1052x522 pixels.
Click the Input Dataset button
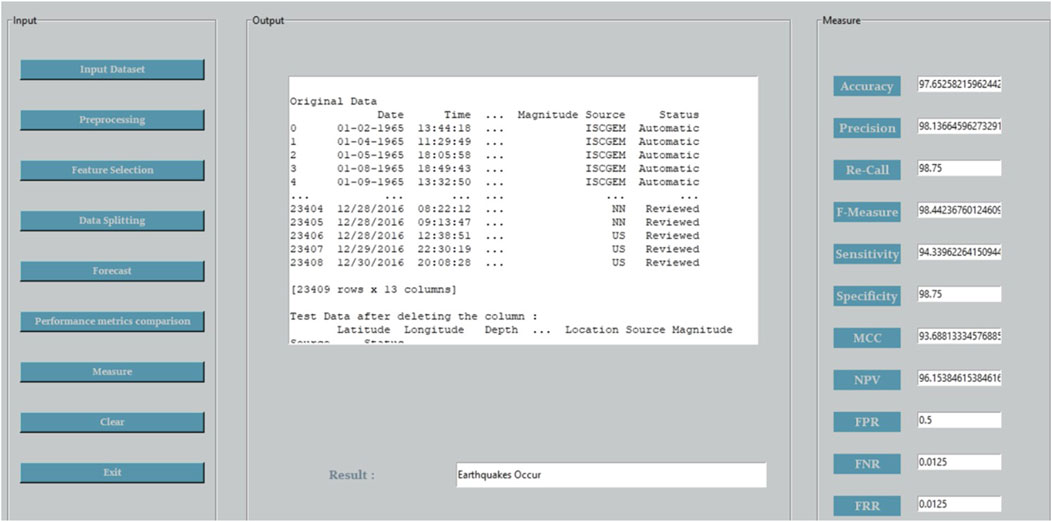point(112,70)
